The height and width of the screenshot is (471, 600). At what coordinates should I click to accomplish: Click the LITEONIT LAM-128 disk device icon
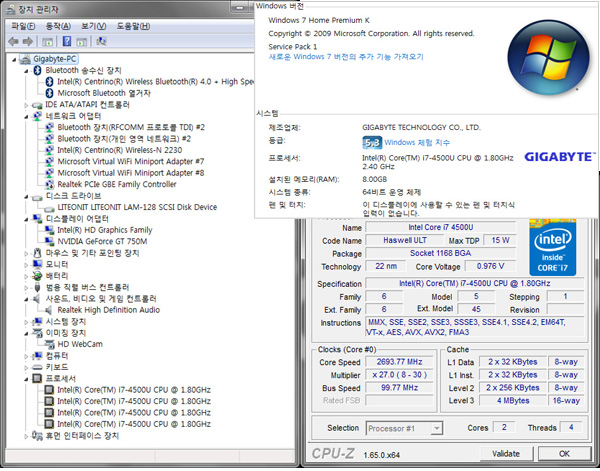[x=49, y=209]
